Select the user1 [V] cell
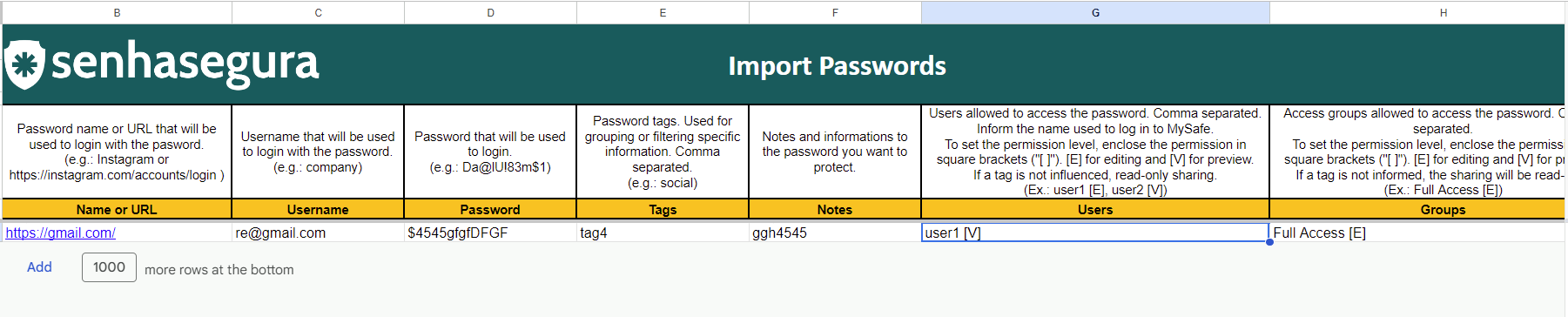1568x317 pixels. [1095, 233]
